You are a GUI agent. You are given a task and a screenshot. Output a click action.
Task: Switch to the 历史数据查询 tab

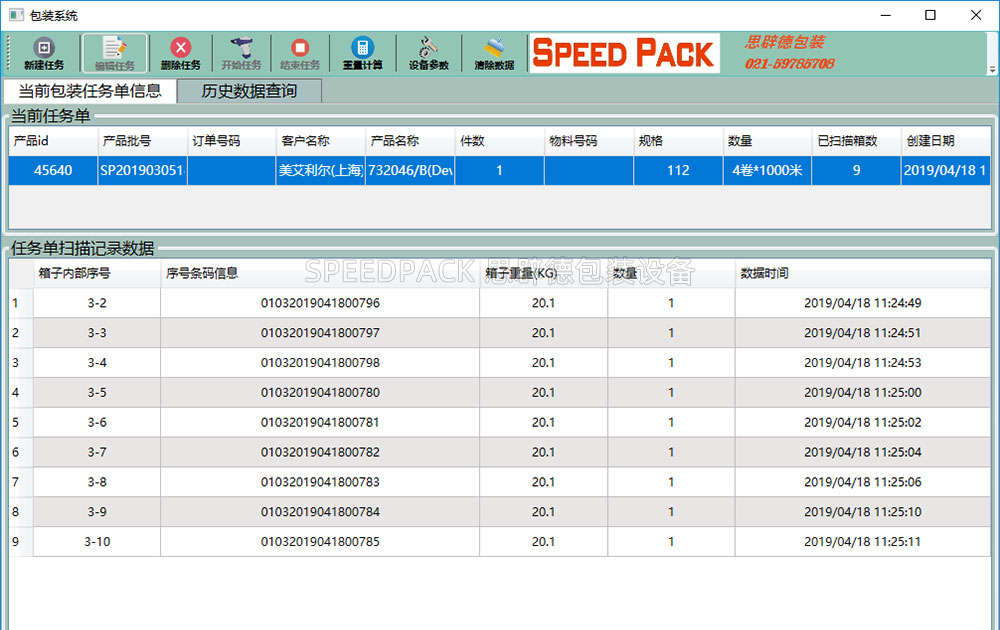pos(248,90)
